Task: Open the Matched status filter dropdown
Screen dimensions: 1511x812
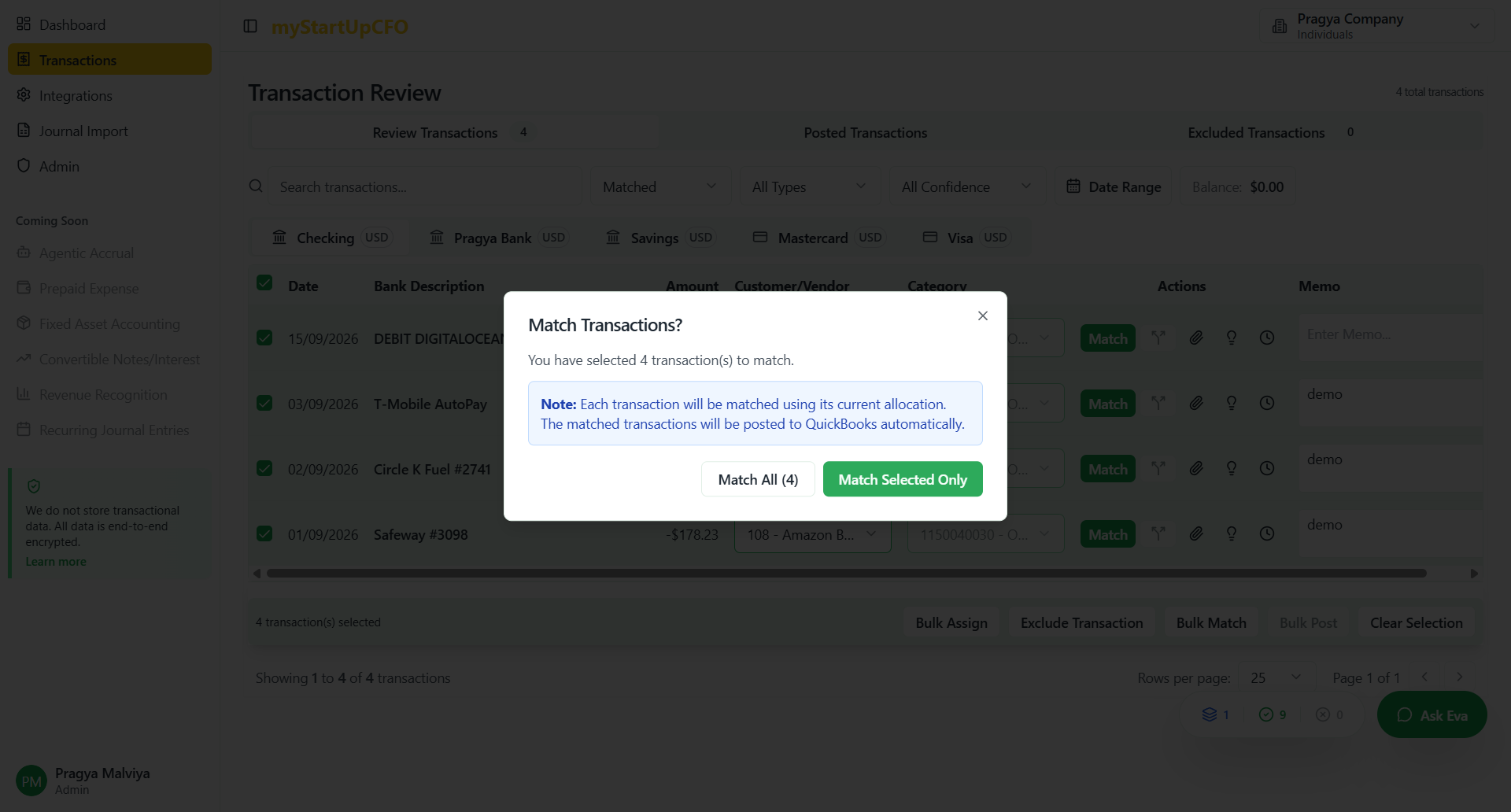Action: (659, 186)
